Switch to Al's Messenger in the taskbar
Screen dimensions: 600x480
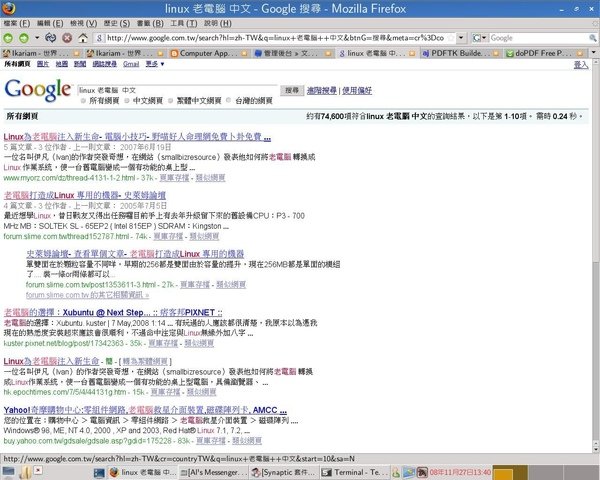(x=214, y=472)
